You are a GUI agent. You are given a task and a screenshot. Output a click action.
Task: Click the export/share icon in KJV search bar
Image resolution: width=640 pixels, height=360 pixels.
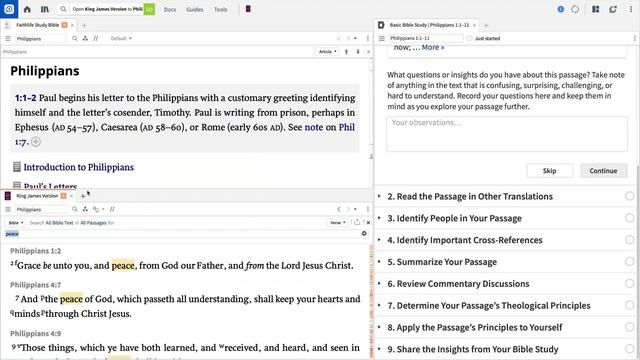point(357,222)
